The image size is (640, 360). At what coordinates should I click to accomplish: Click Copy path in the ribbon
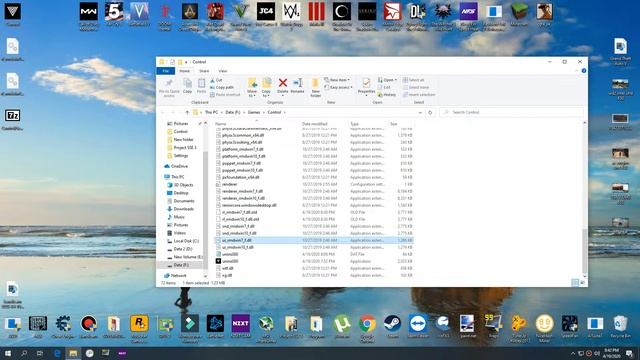(222, 87)
